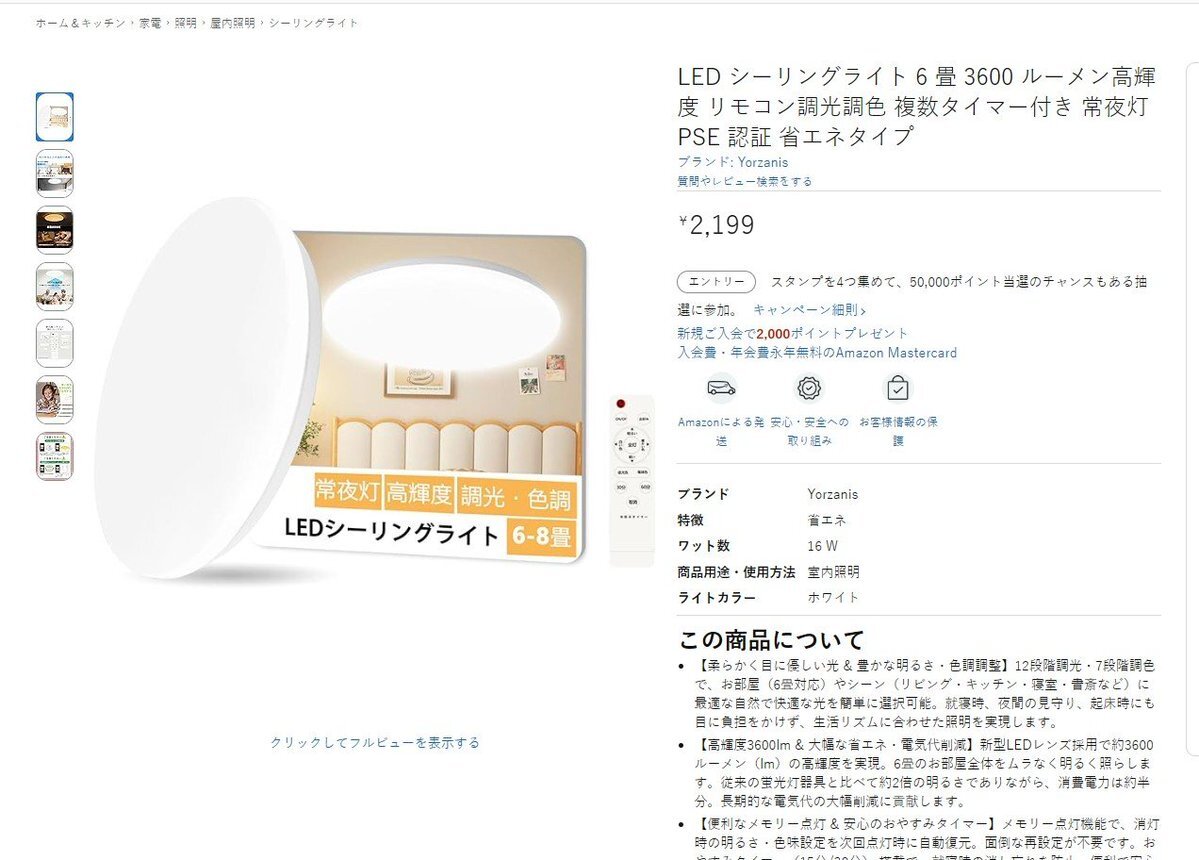Click the customer information protection bag icon

(898, 388)
